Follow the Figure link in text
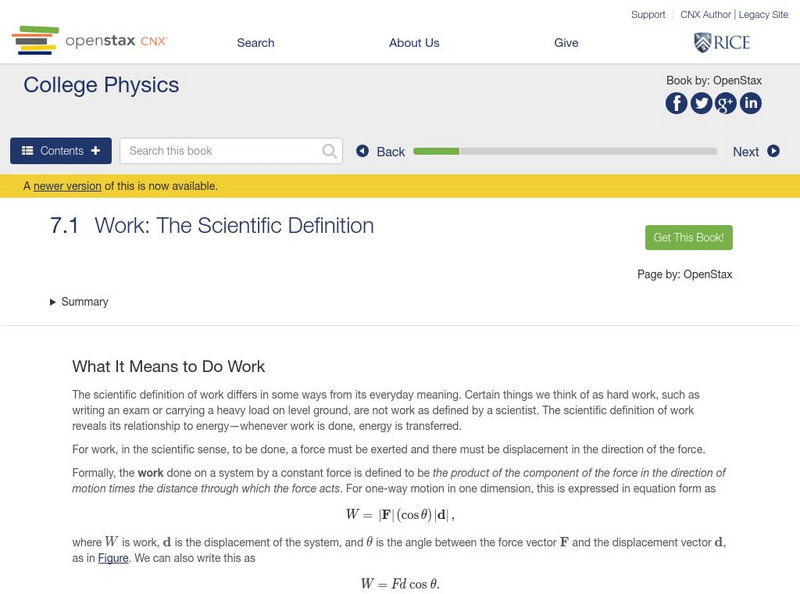The width and height of the screenshot is (800, 594). pyautogui.click(x=113, y=559)
